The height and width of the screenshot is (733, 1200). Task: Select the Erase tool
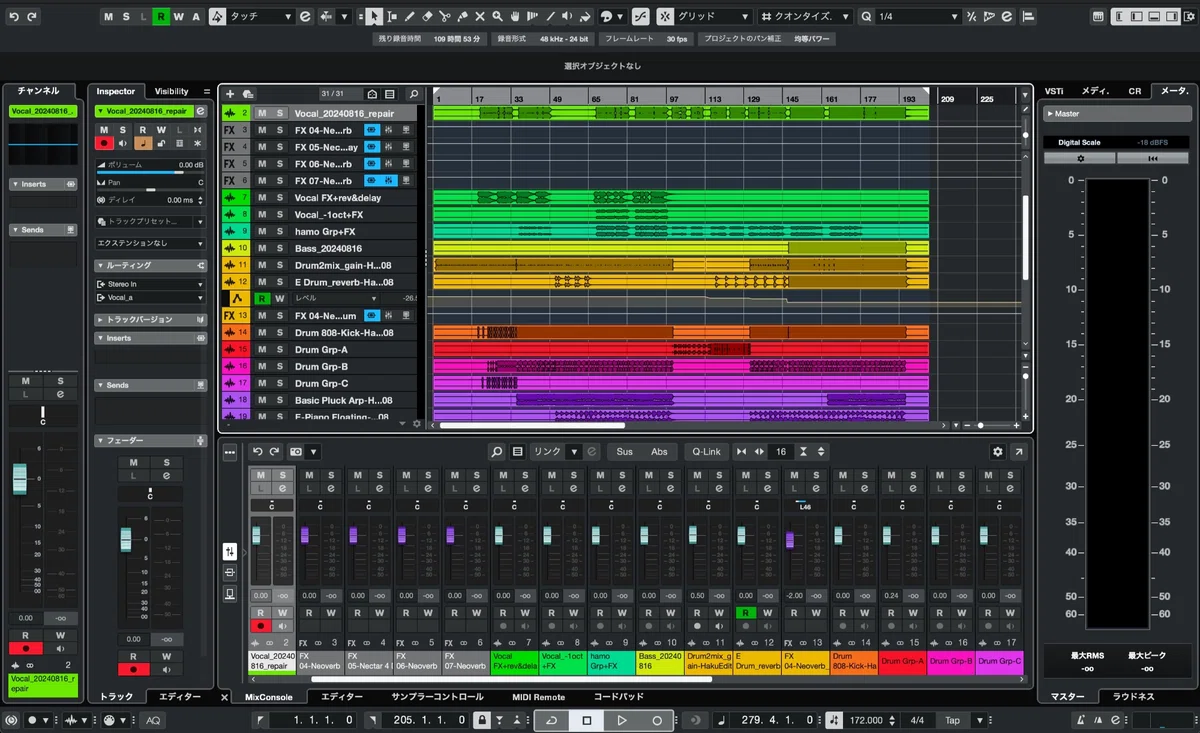pyautogui.click(x=427, y=17)
